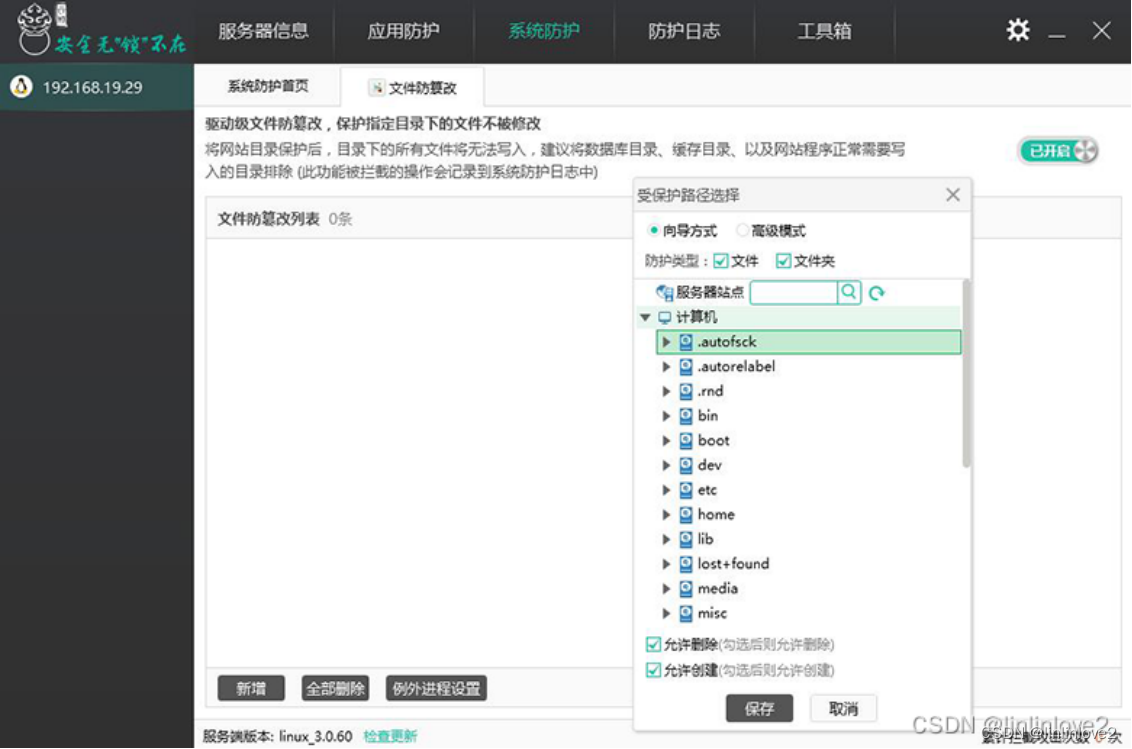
Task: Click the dev folder icon
Action: (x=686, y=465)
